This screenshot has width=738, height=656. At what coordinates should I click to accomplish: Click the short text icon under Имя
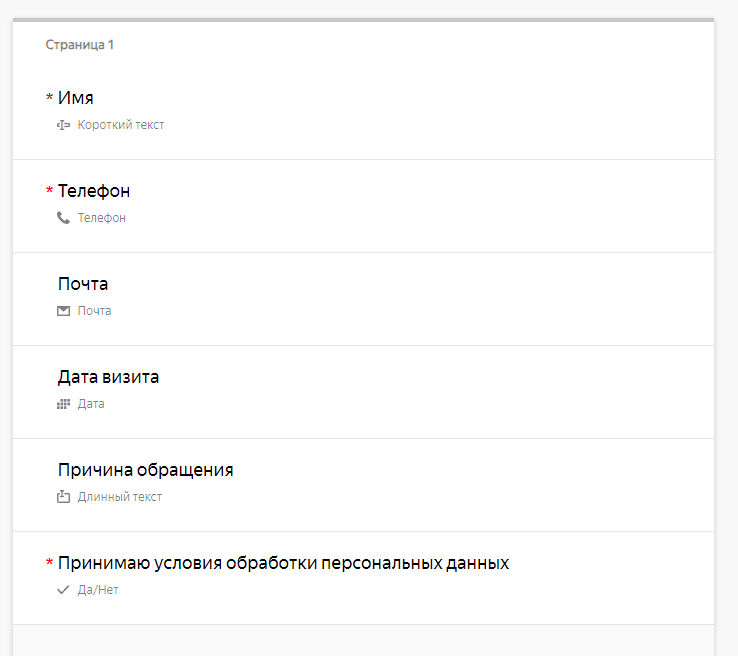point(64,125)
